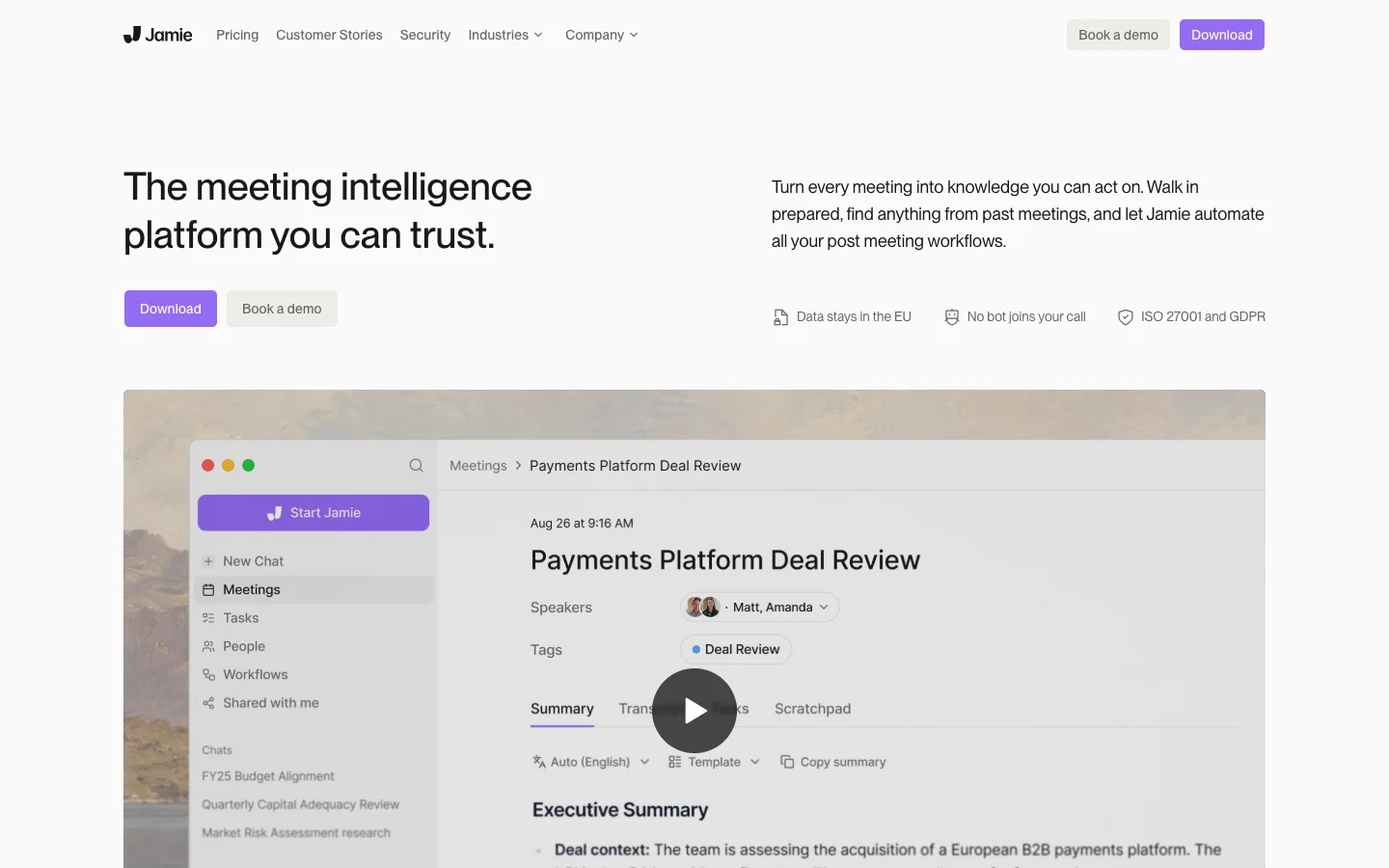Click the No bot joins your call icon
The width and height of the screenshot is (1389, 868).
coord(952,317)
